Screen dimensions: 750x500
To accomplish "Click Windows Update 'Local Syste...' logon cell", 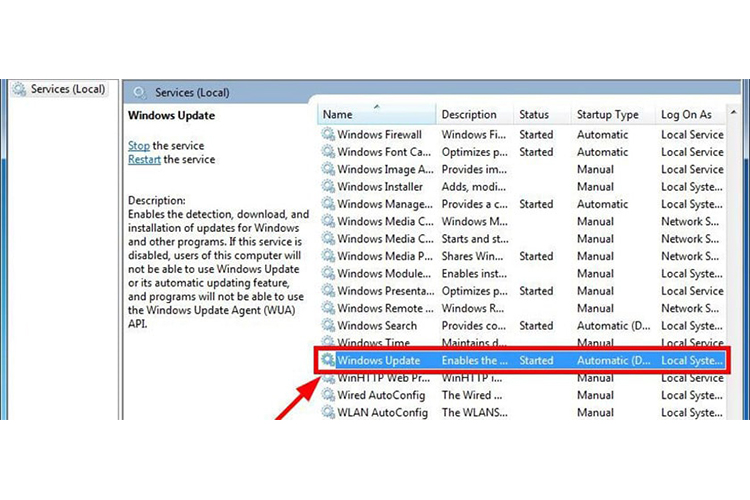I will (692, 360).
